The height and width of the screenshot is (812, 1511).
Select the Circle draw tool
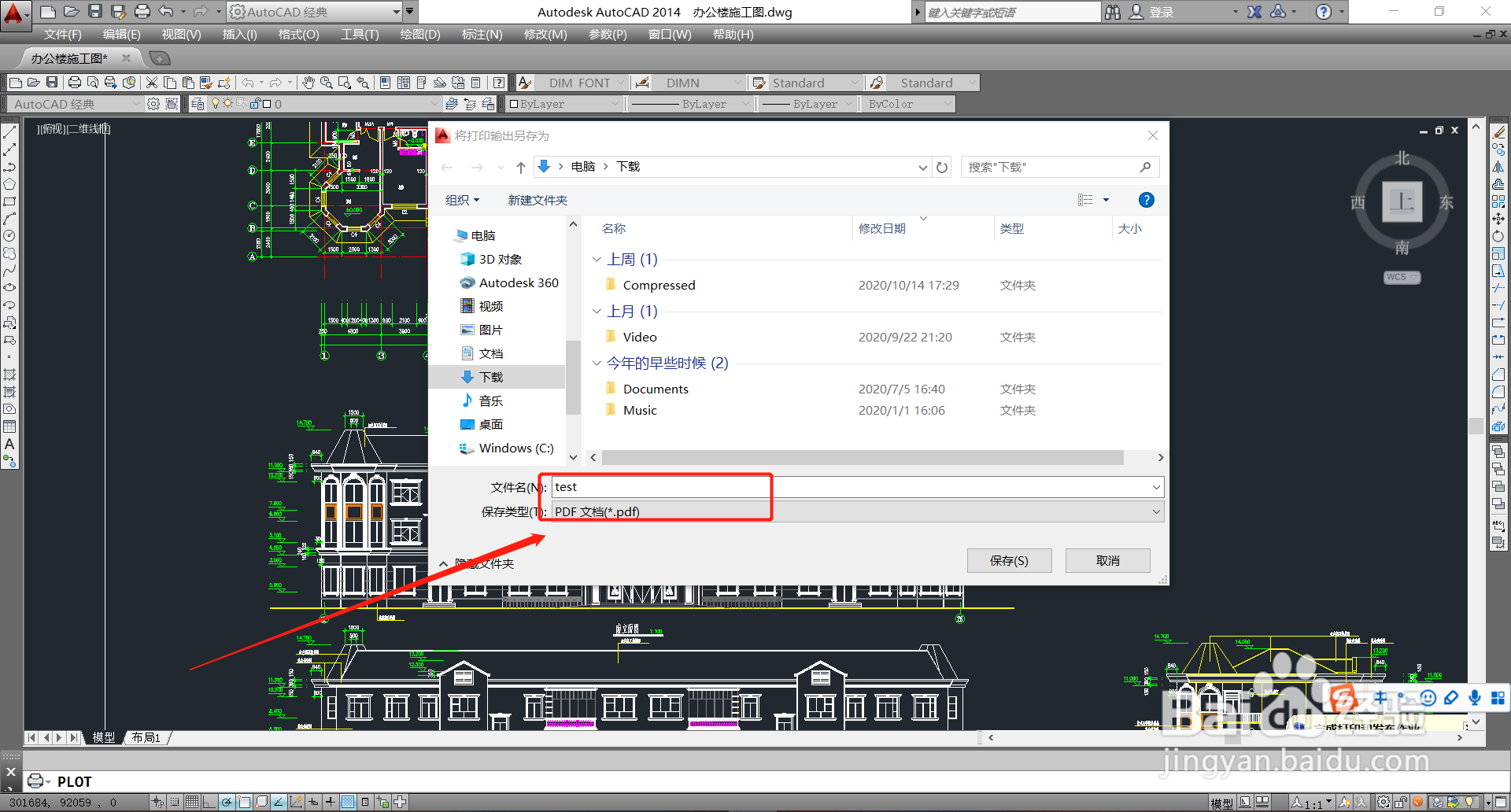click(9, 236)
